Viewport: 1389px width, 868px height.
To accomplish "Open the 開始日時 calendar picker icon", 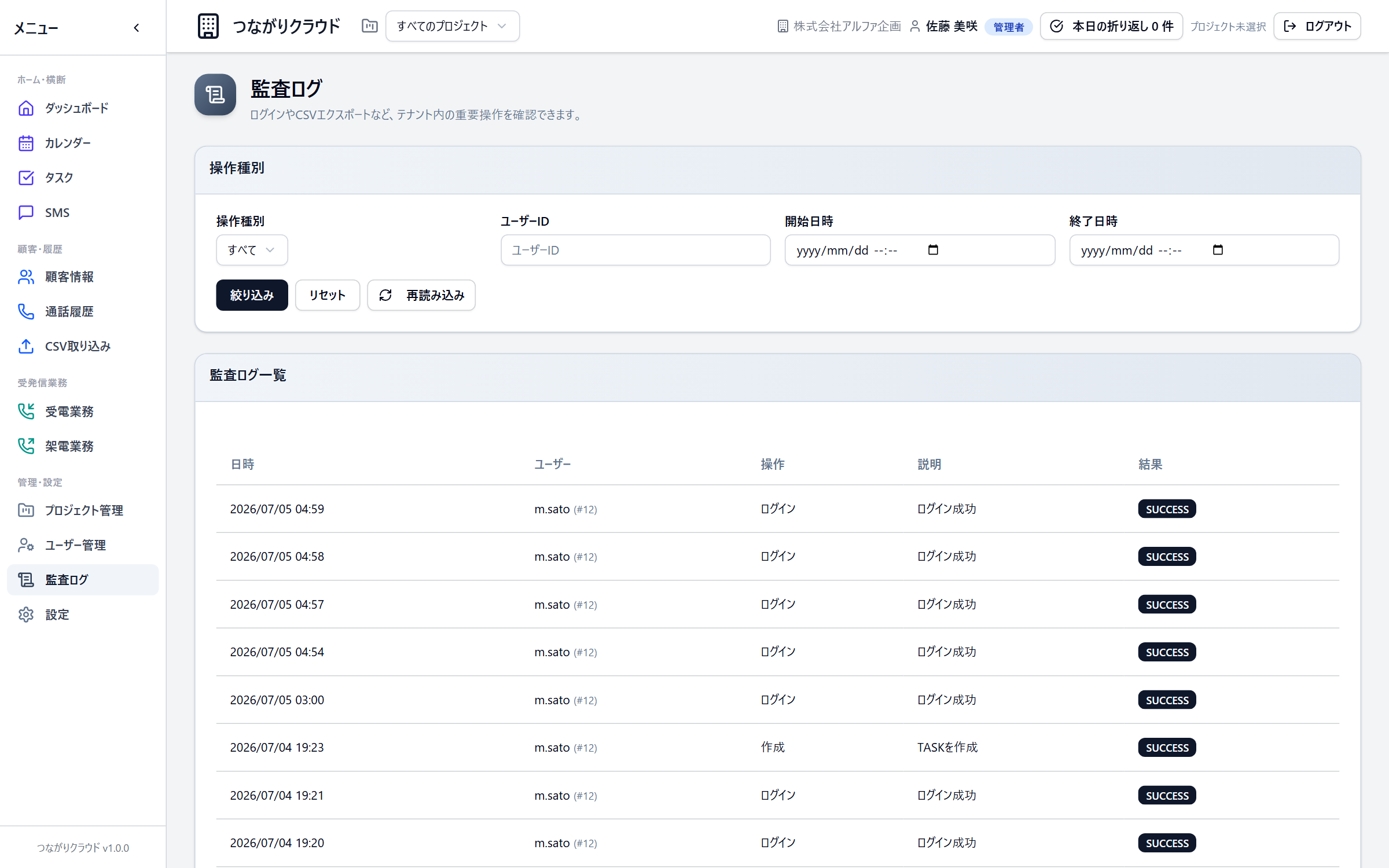I will point(933,250).
